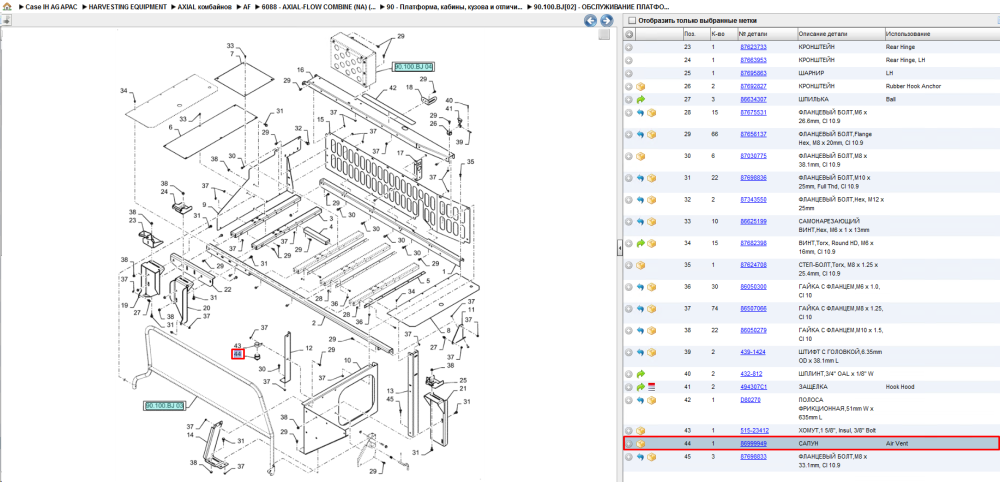Select 'Rubber Hook Anchor' usage text
Image resolution: width=1000 pixels, height=482 pixels.
pos(913,87)
